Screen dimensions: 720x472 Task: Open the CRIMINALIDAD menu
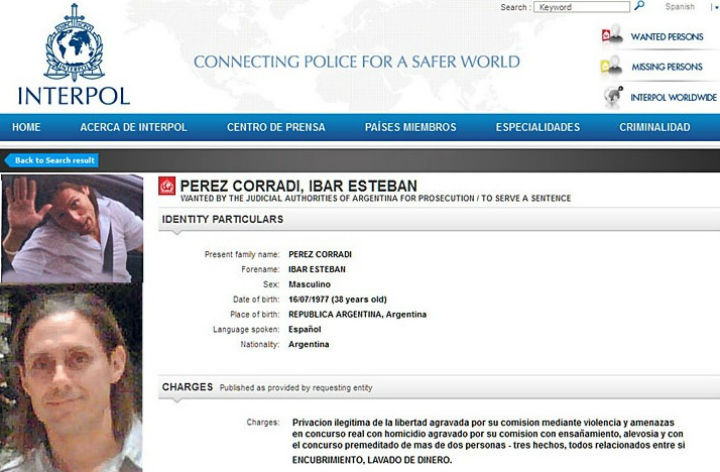(654, 127)
